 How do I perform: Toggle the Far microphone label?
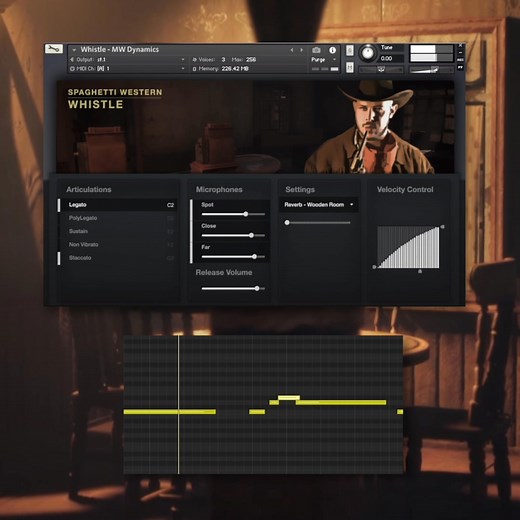click(205, 247)
